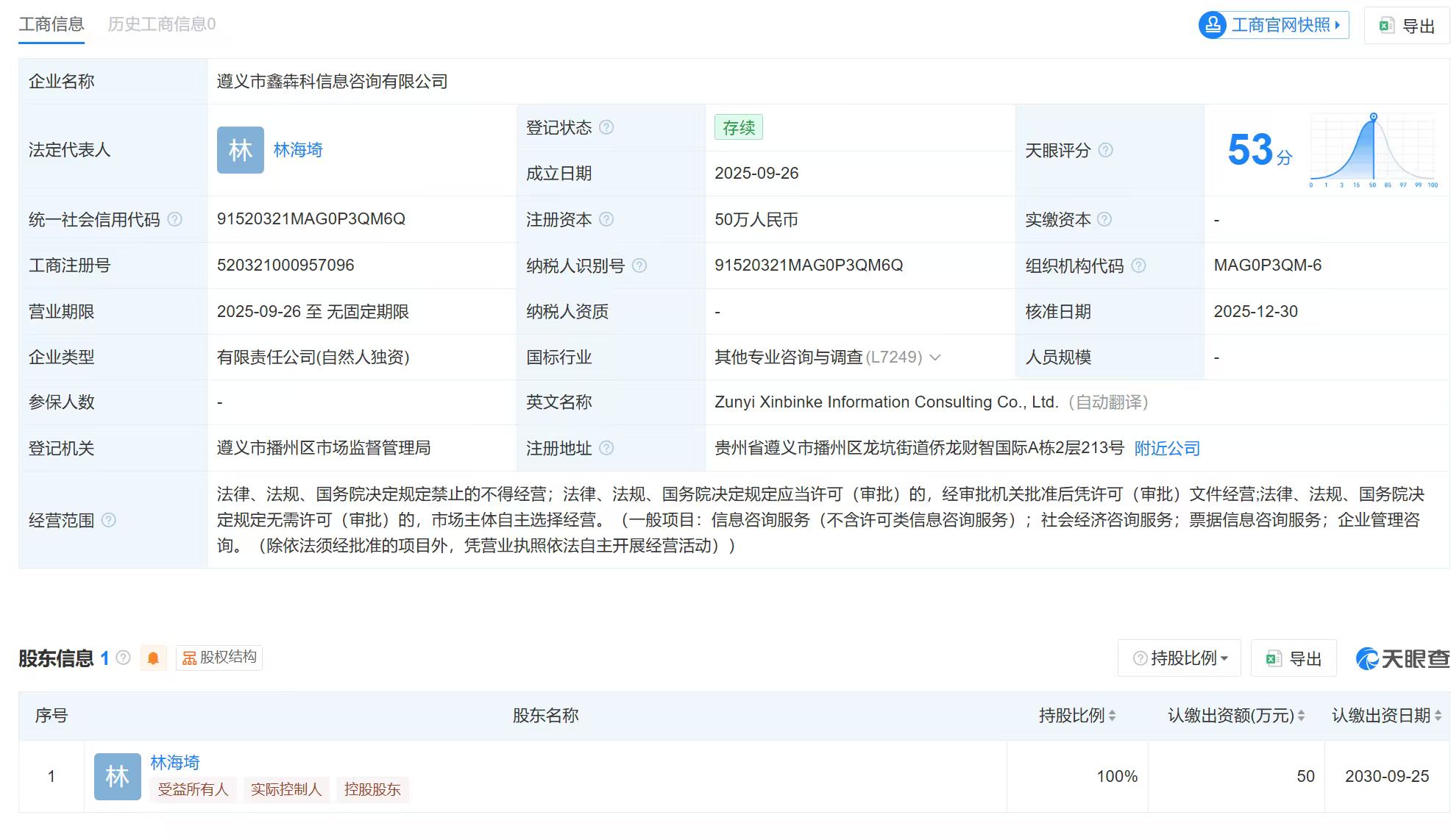Click the 天眼评分 score distribution chart
The height and width of the screenshot is (840, 1451).
[1373, 151]
